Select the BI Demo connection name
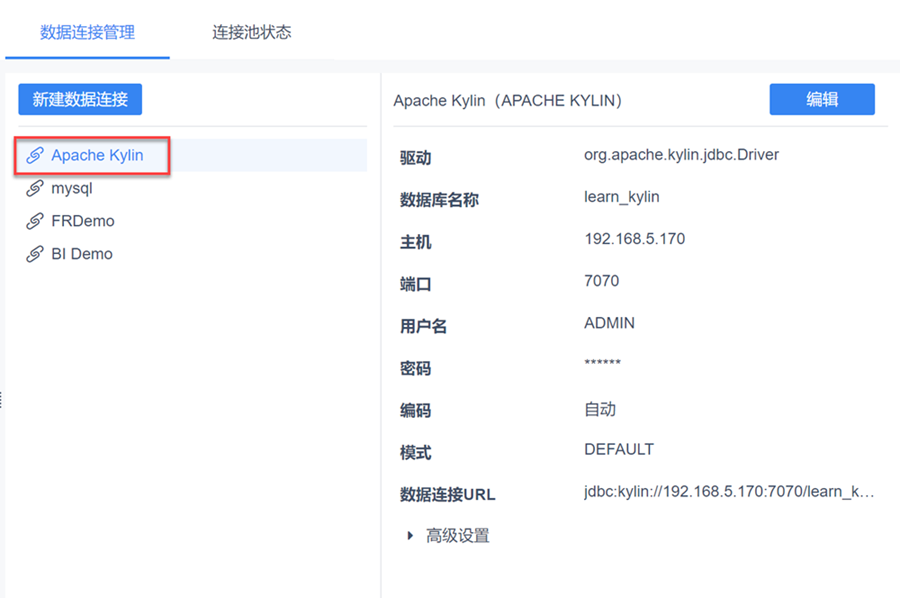This screenshot has height=598, width=900. click(82, 254)
